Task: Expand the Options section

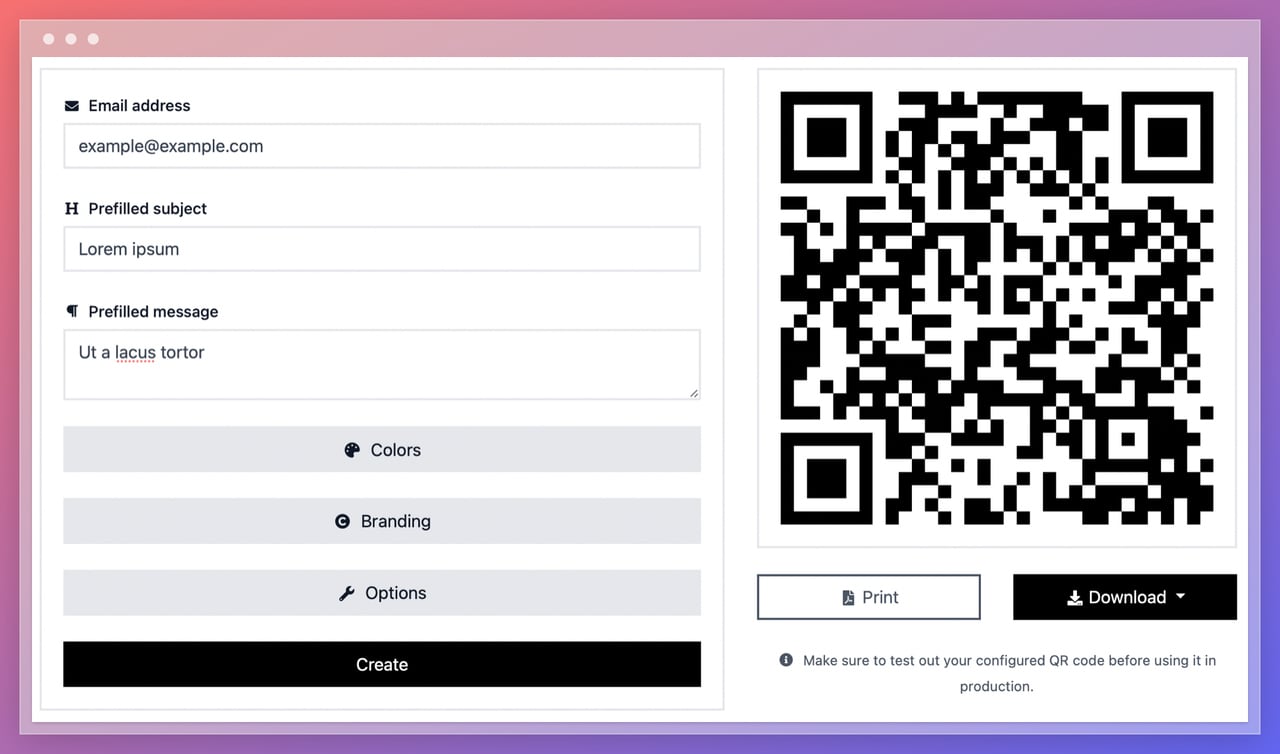Action: pos(382,593)
